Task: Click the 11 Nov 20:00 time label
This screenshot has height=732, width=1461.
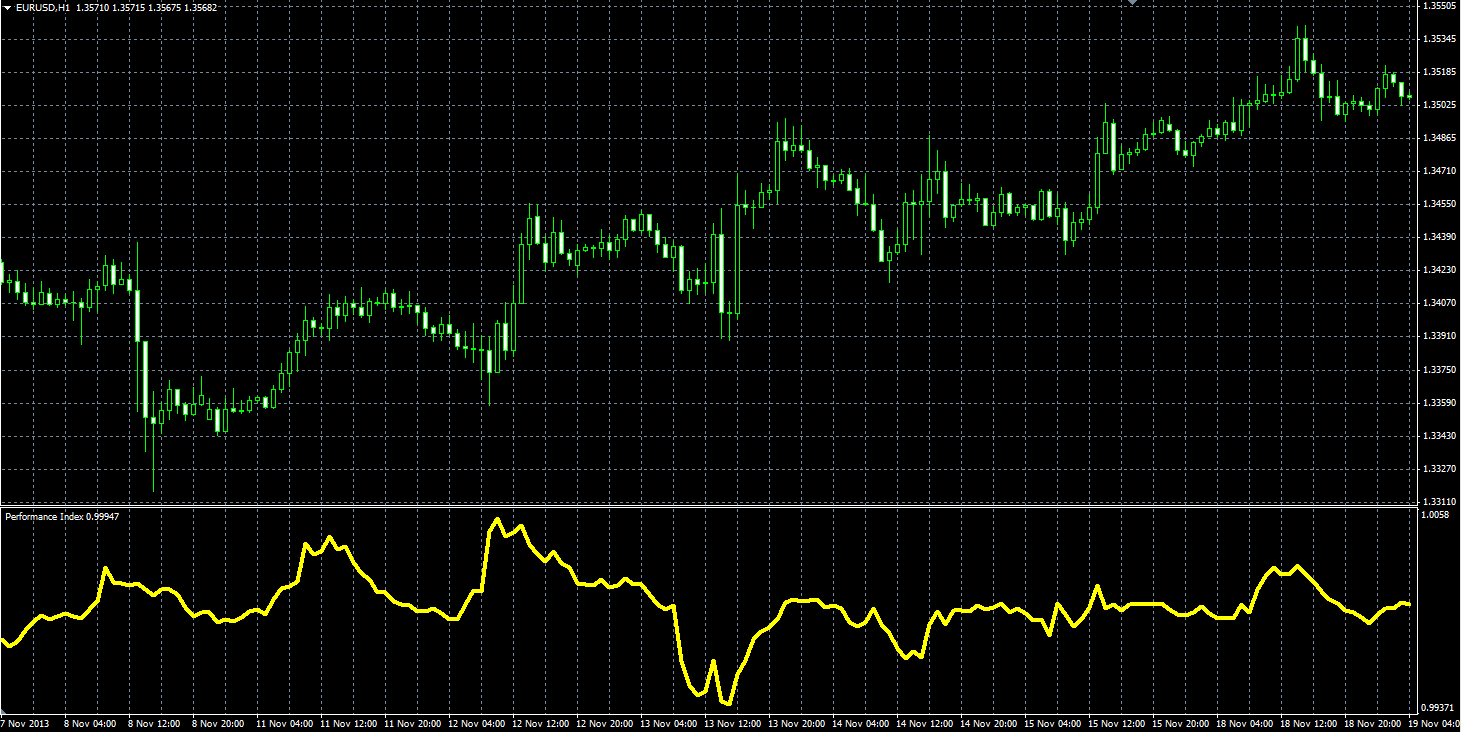Action: pos(414,723)
